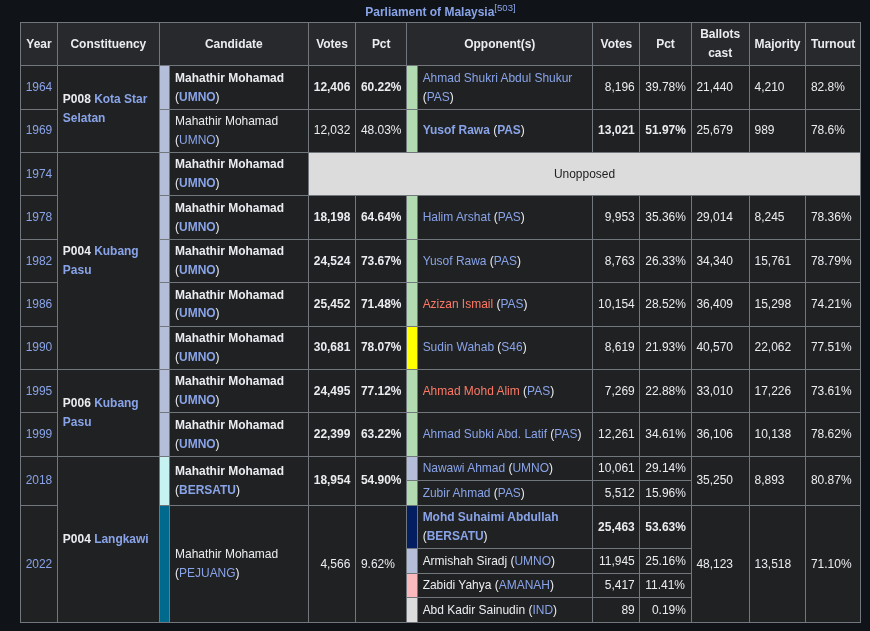The height and width of the screenshot is (631, 870).
Task: Open the bold Yusof Rawa link in 1969 row
Action: 456,130
